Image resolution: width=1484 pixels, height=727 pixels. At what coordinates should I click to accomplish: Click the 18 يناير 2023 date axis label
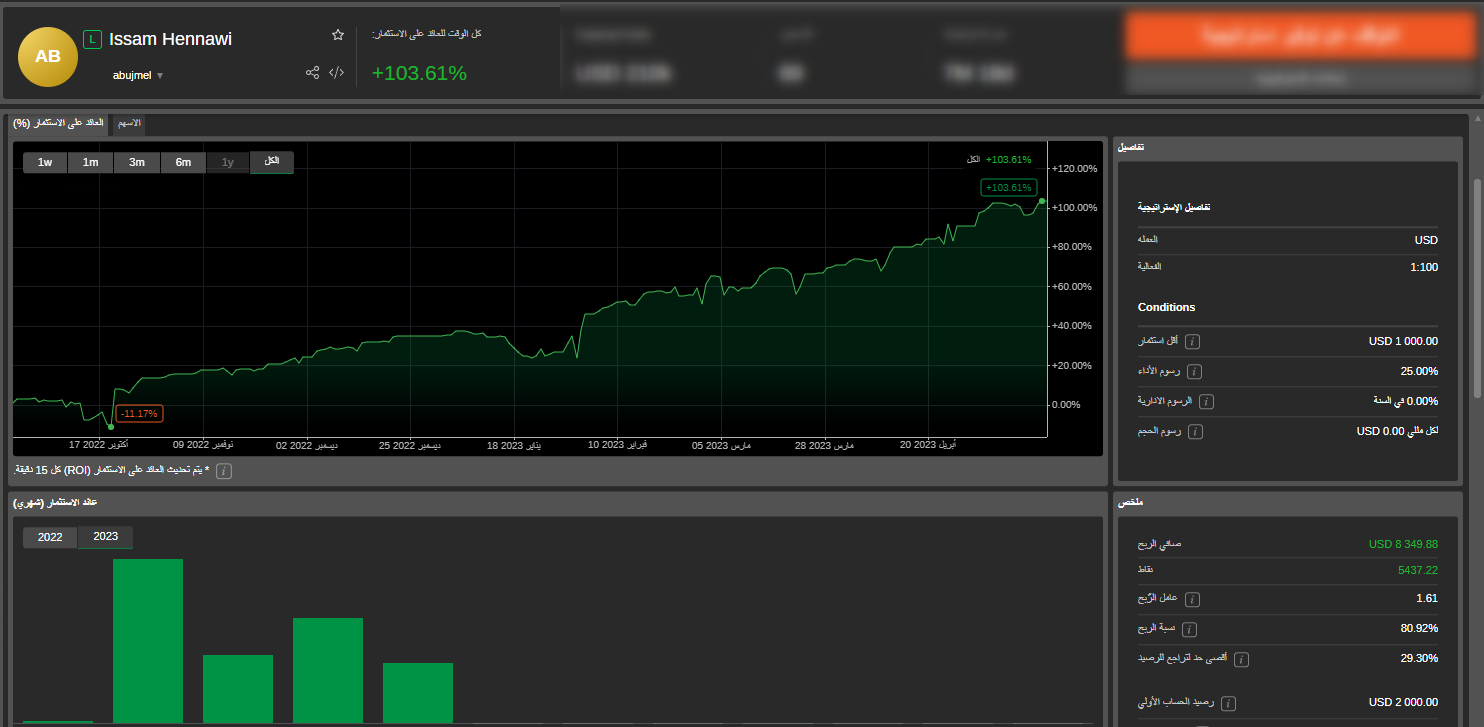point(515,445)
